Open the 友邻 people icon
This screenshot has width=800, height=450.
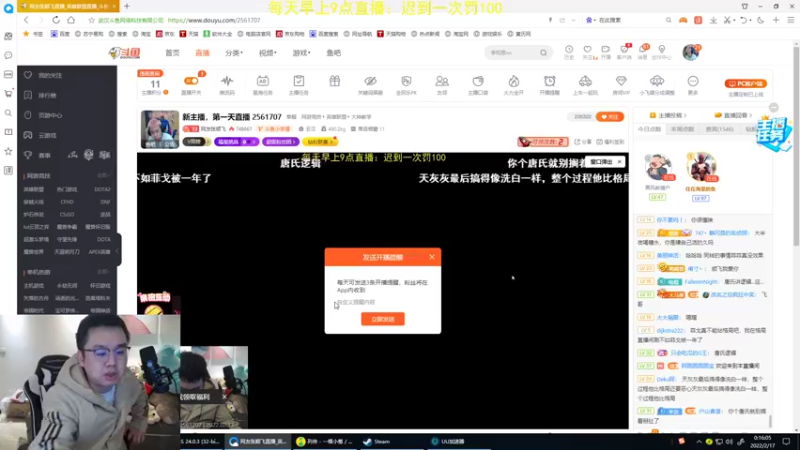coord(442,81)
